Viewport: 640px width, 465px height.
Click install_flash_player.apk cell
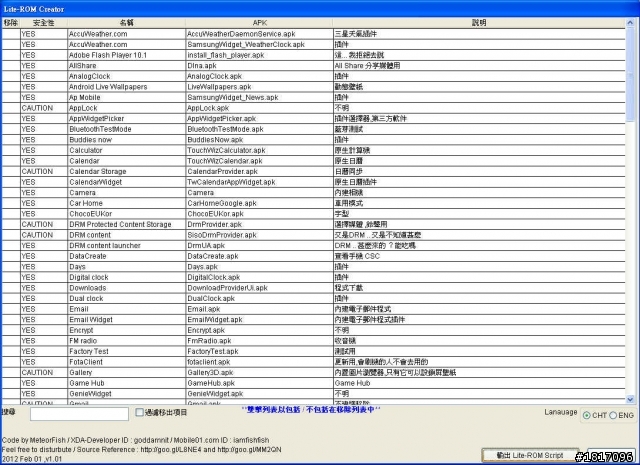[259, 55]
